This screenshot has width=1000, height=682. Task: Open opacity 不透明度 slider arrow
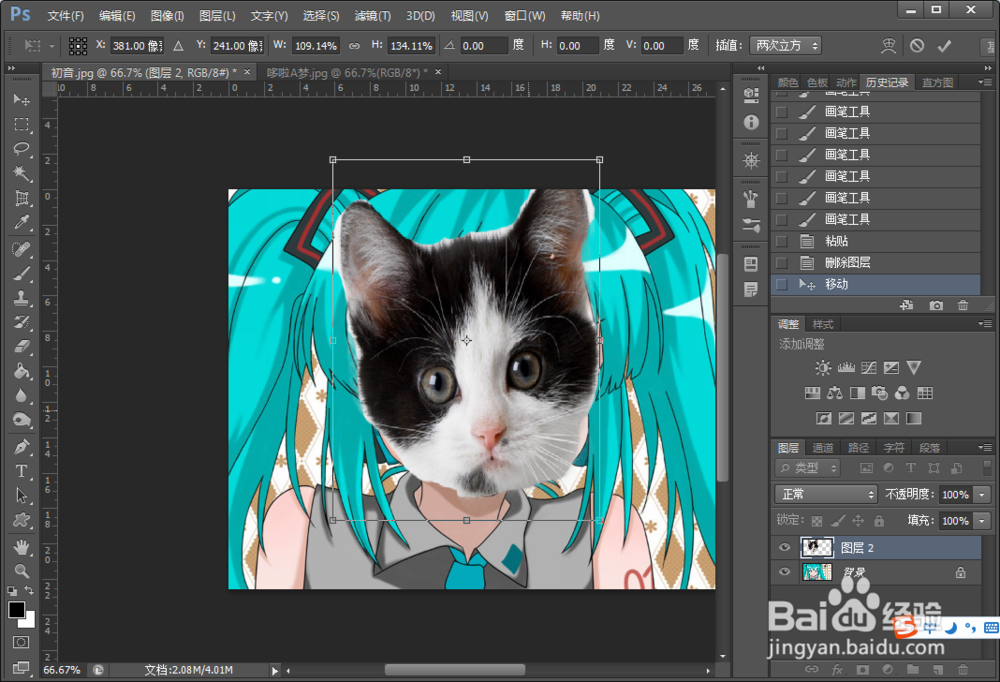(982, 494)
